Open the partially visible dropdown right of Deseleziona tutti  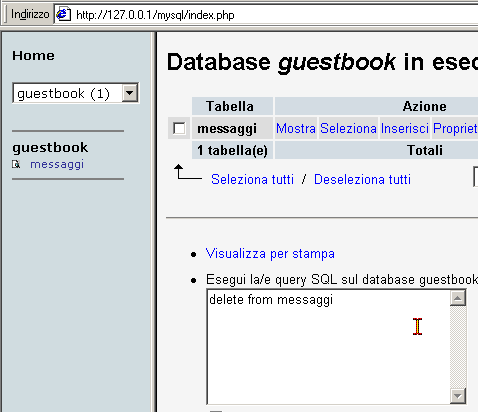[x=475, y=177]
